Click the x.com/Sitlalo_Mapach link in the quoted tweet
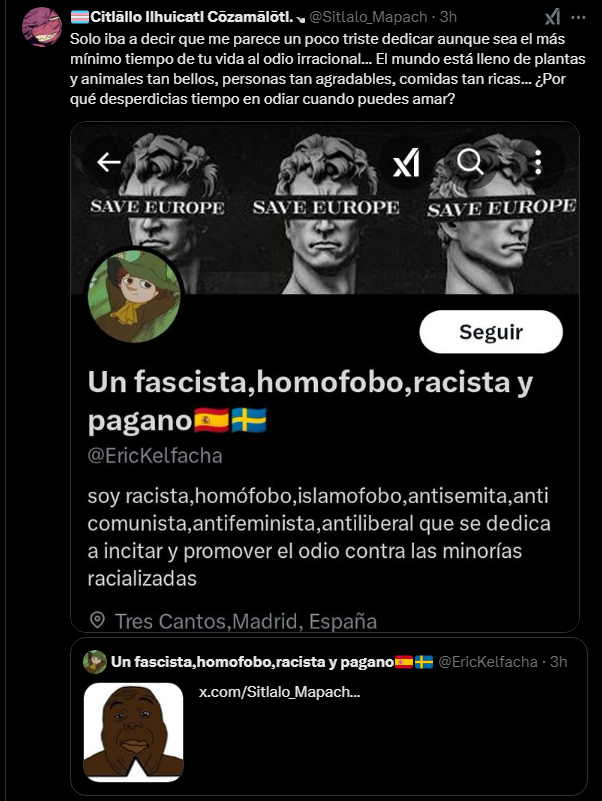Screen dimensions: 602x801 pos(280,692)
